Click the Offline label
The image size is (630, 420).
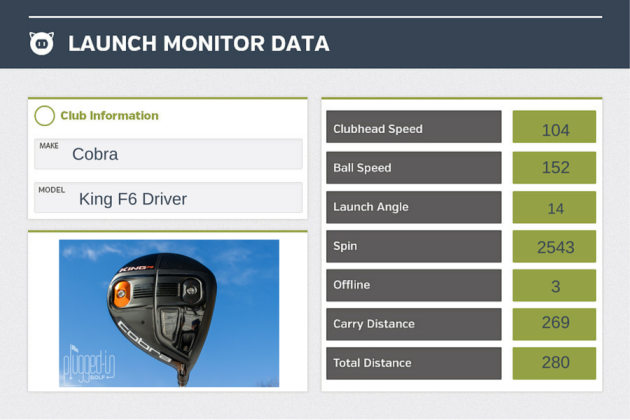coord(414,285)
